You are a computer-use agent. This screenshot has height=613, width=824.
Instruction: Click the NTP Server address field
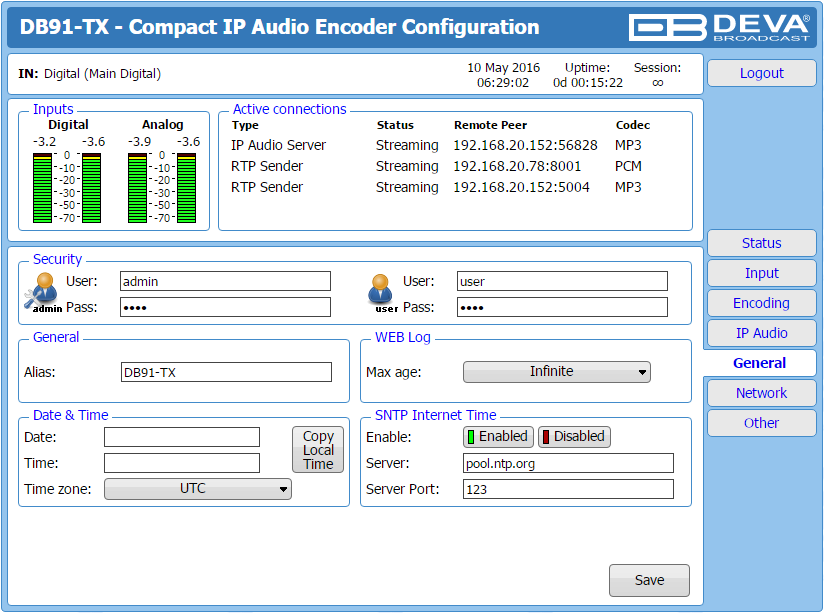click(x=567, y=462)
